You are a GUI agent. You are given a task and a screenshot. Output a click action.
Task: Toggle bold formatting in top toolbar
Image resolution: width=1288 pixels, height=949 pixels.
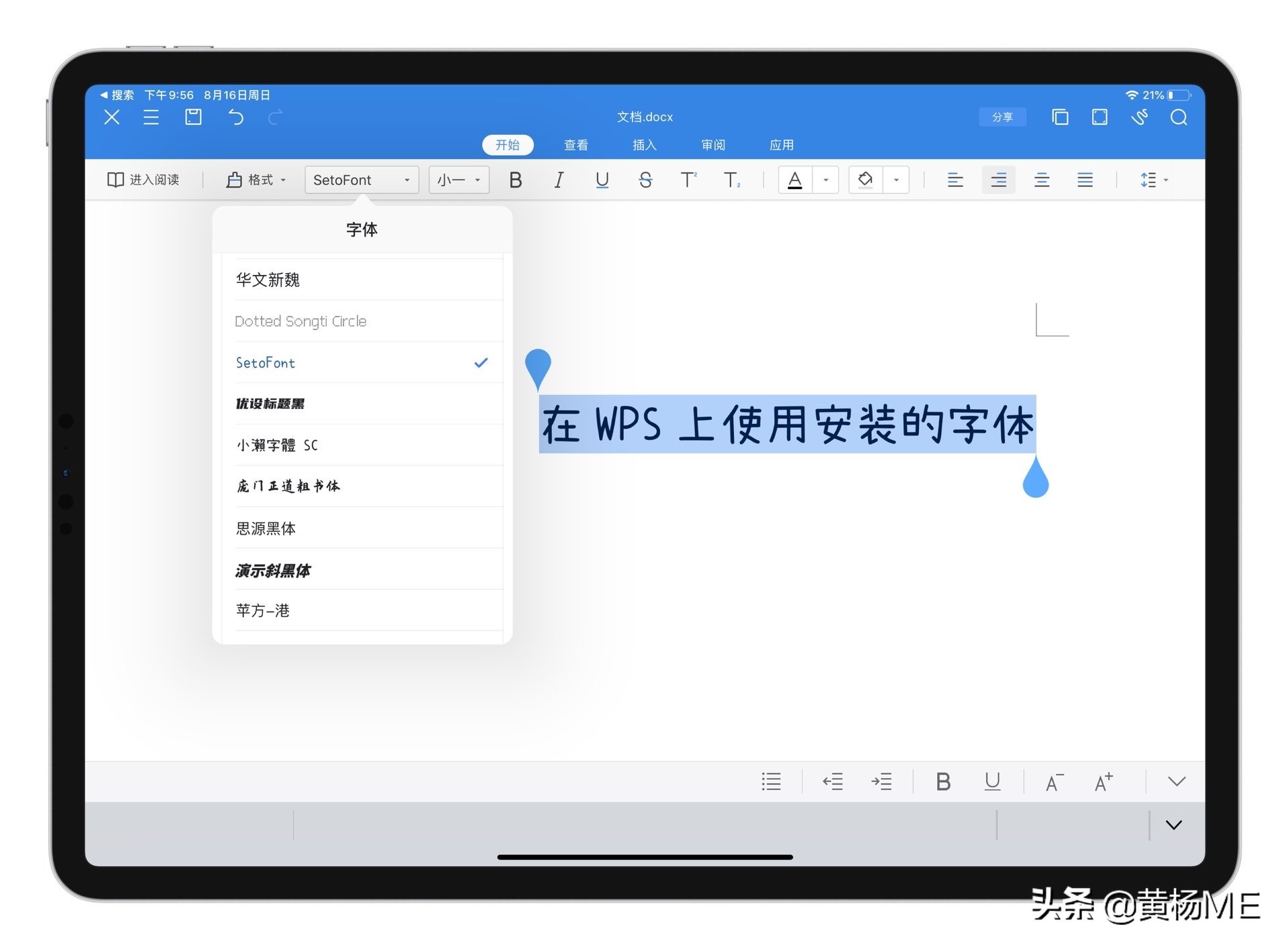pos(515,180)
